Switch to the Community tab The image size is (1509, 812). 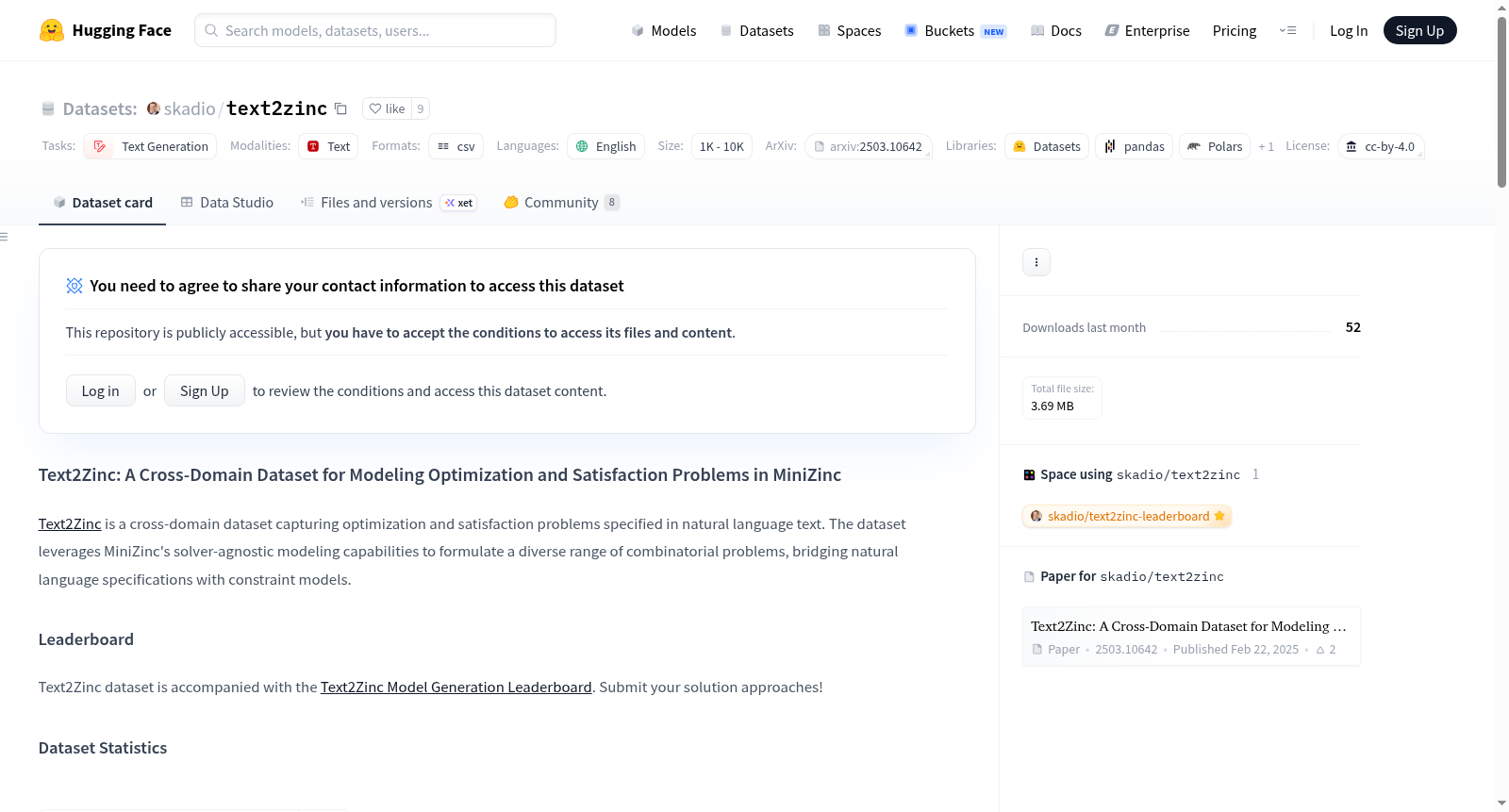tap(562, 203)
